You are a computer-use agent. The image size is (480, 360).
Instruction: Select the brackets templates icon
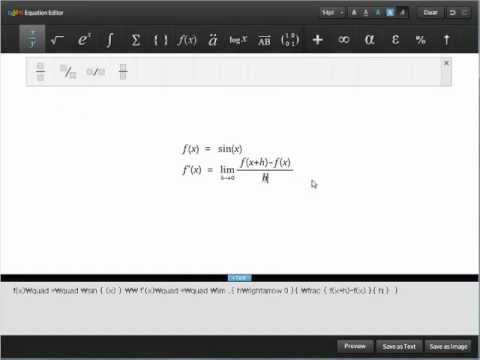click(160, 40)
